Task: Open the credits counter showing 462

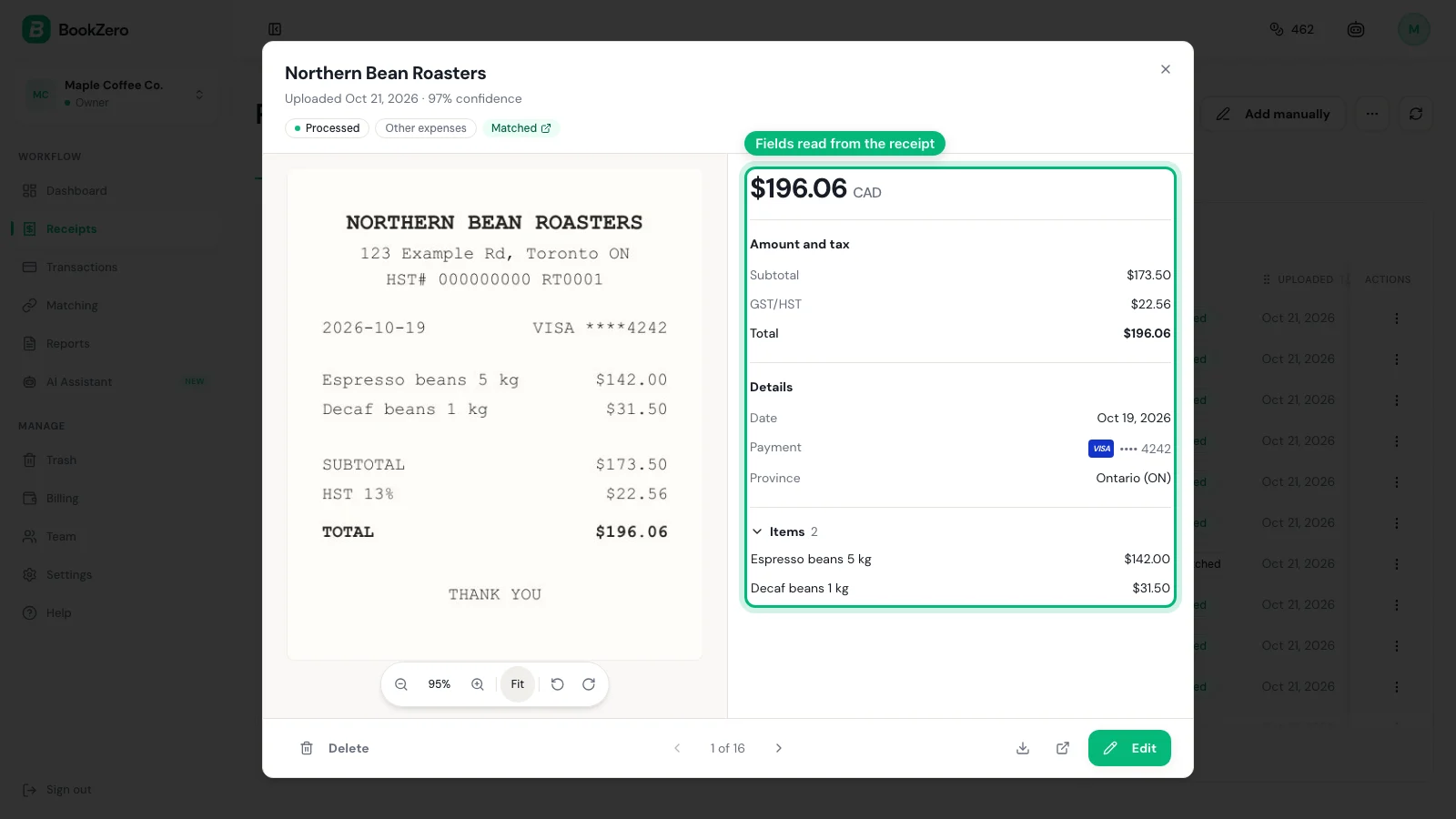Action: tap(1292, 29)
